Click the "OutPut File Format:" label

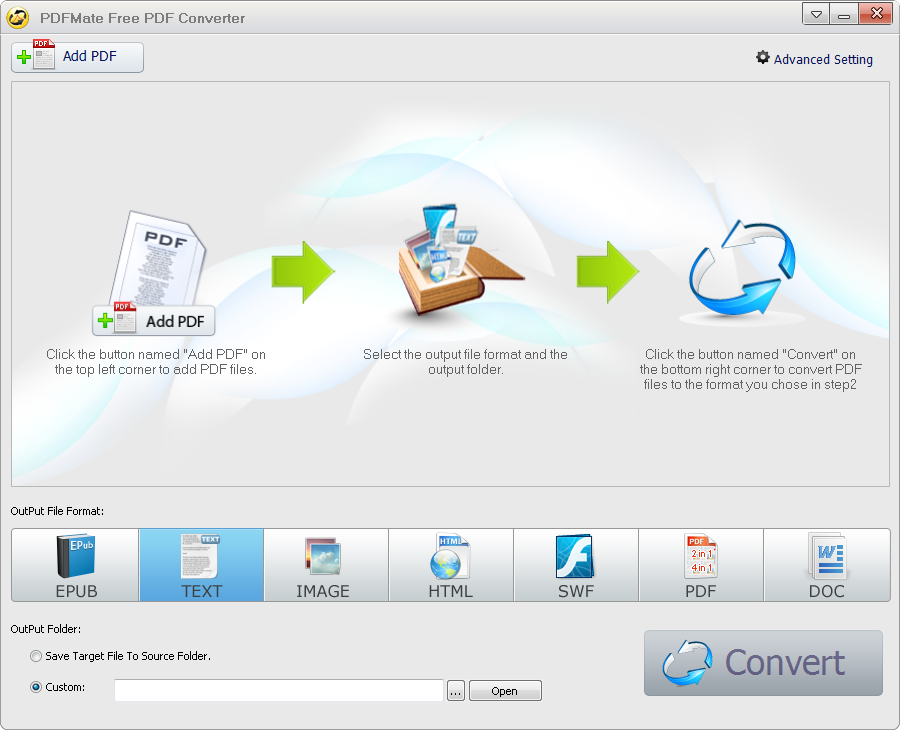57,511
